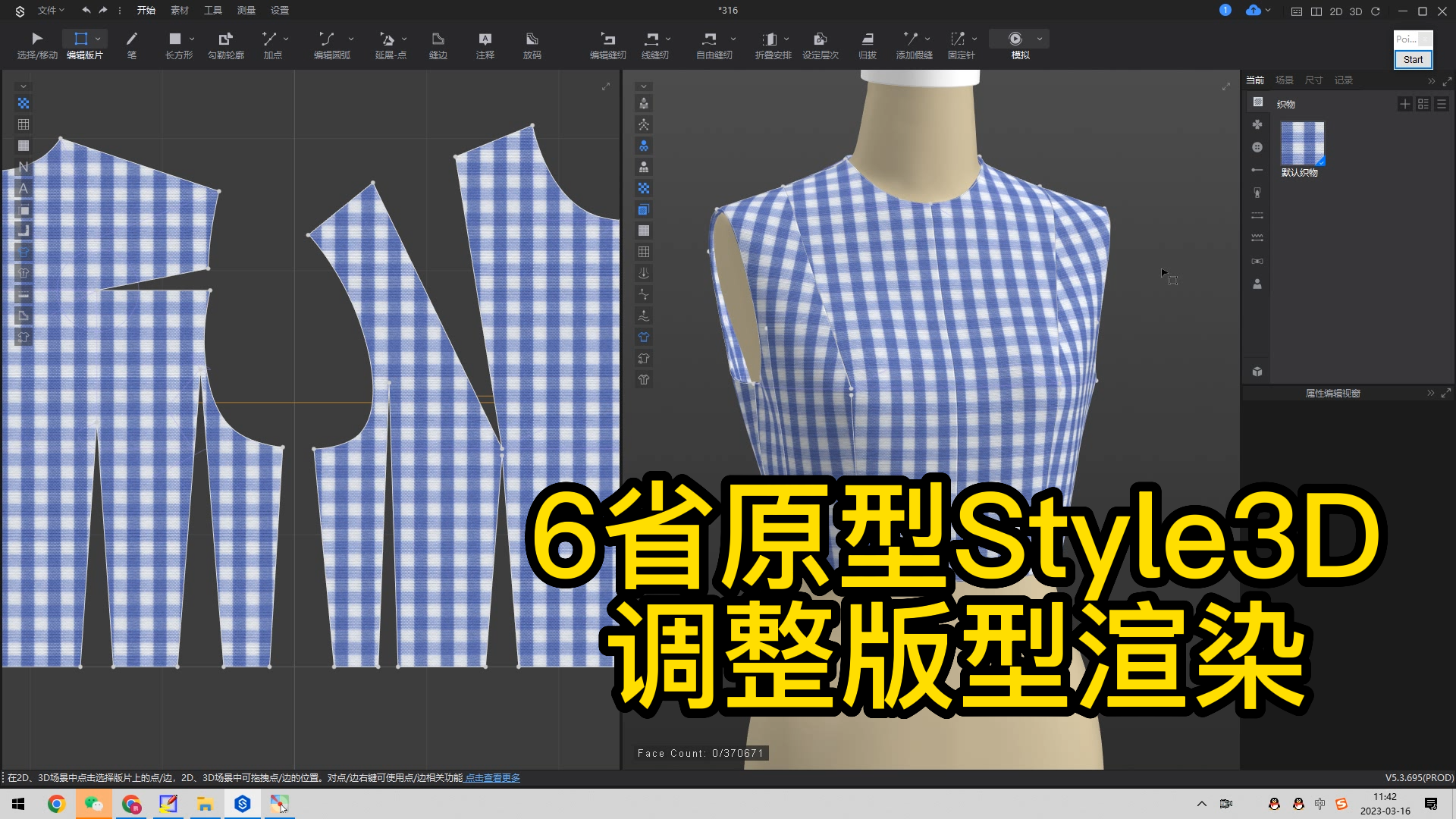The width and height of the screenshot is (1456, 819).
Task: Click the 勾勒轮廓 trace outline tool
Action: click(x=226, y=45)
